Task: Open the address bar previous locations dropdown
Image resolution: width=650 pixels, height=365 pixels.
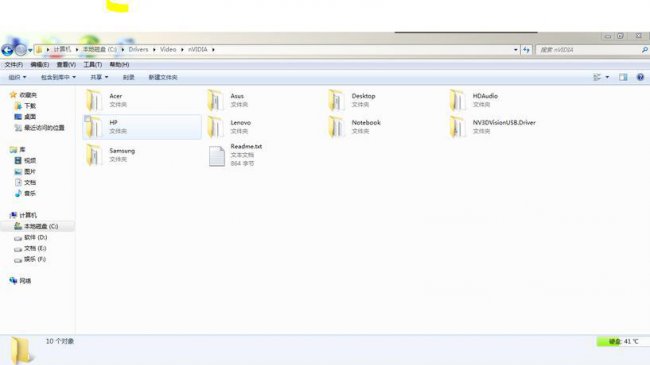Action: tap(516, 50)
